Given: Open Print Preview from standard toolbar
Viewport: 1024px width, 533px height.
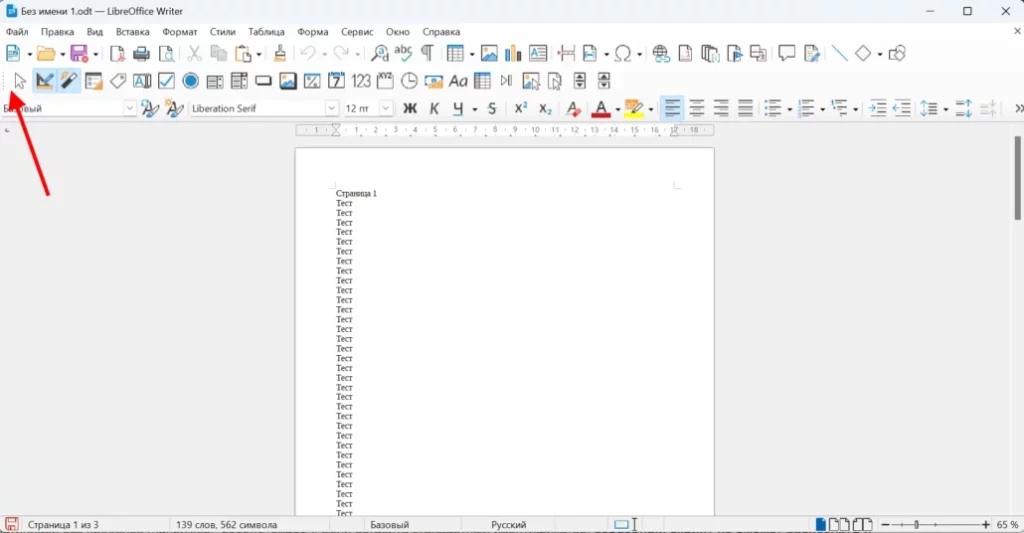Looking at the screenshot, I should pyautogui.click(x=166, y=54).
